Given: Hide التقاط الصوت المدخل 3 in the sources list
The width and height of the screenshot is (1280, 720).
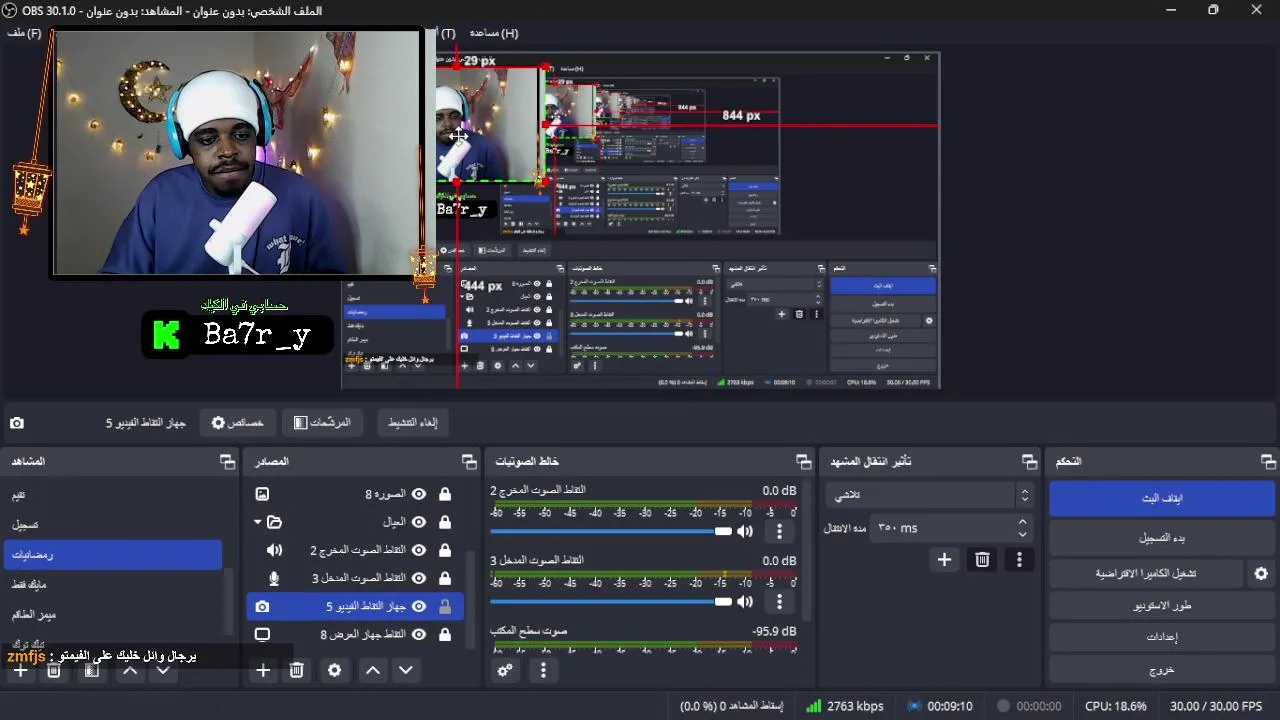Looking at the screenshot, I should 419,578.
